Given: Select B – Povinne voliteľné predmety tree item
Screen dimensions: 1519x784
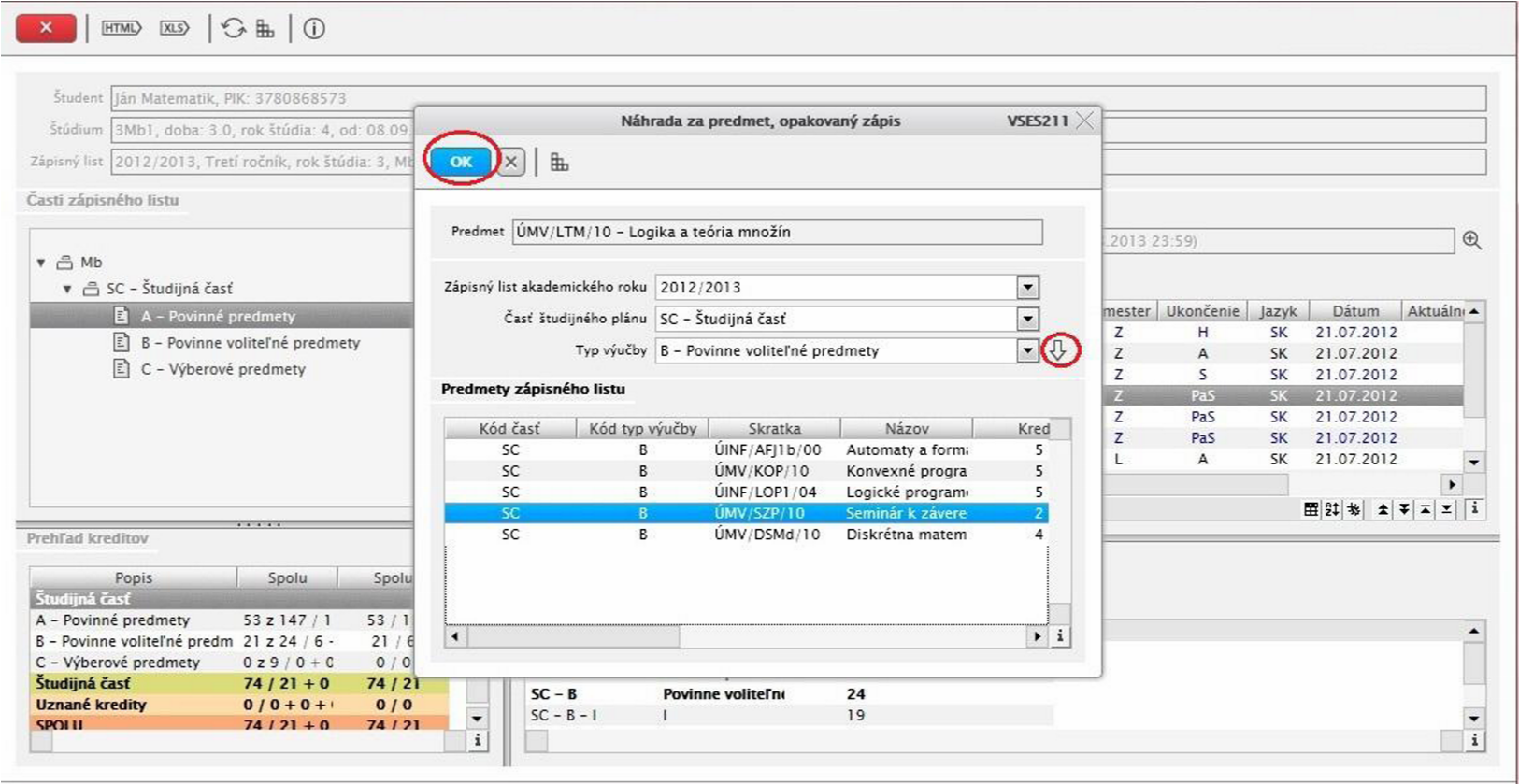Looking at the screenshot, I should [250, 343].
